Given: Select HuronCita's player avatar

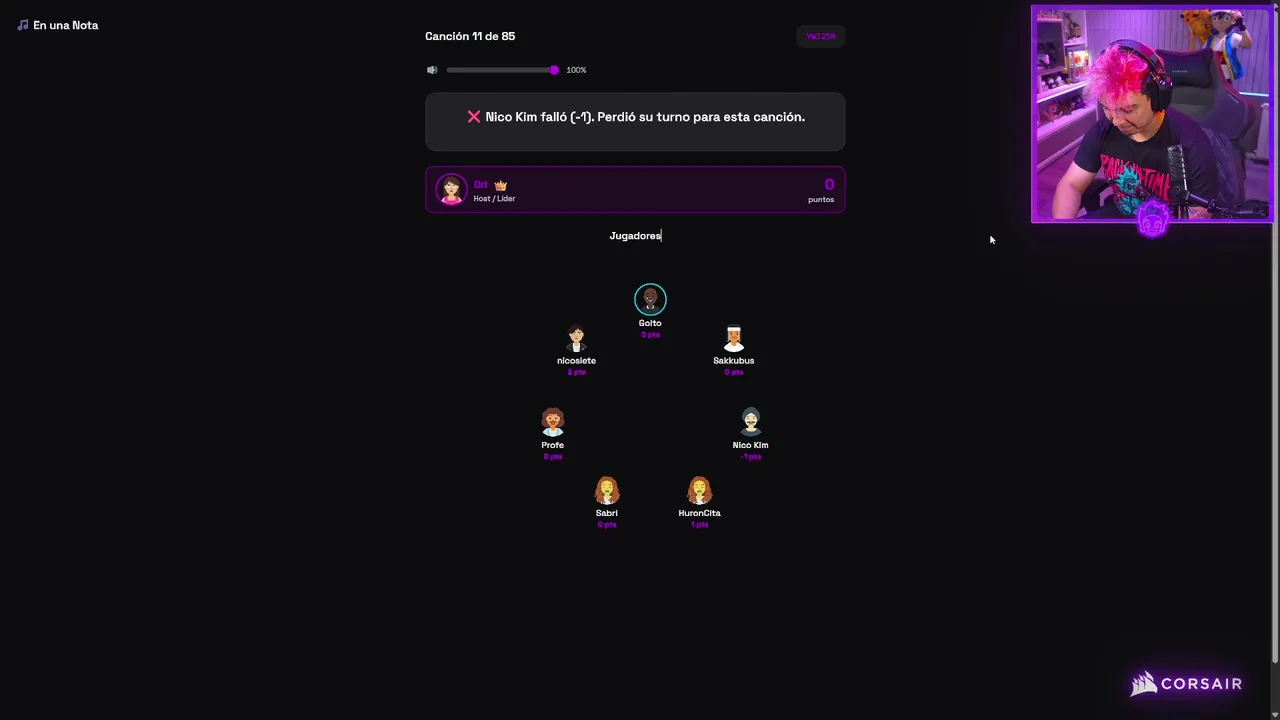Looking at the screenshot, I should (x=699, y=490).
